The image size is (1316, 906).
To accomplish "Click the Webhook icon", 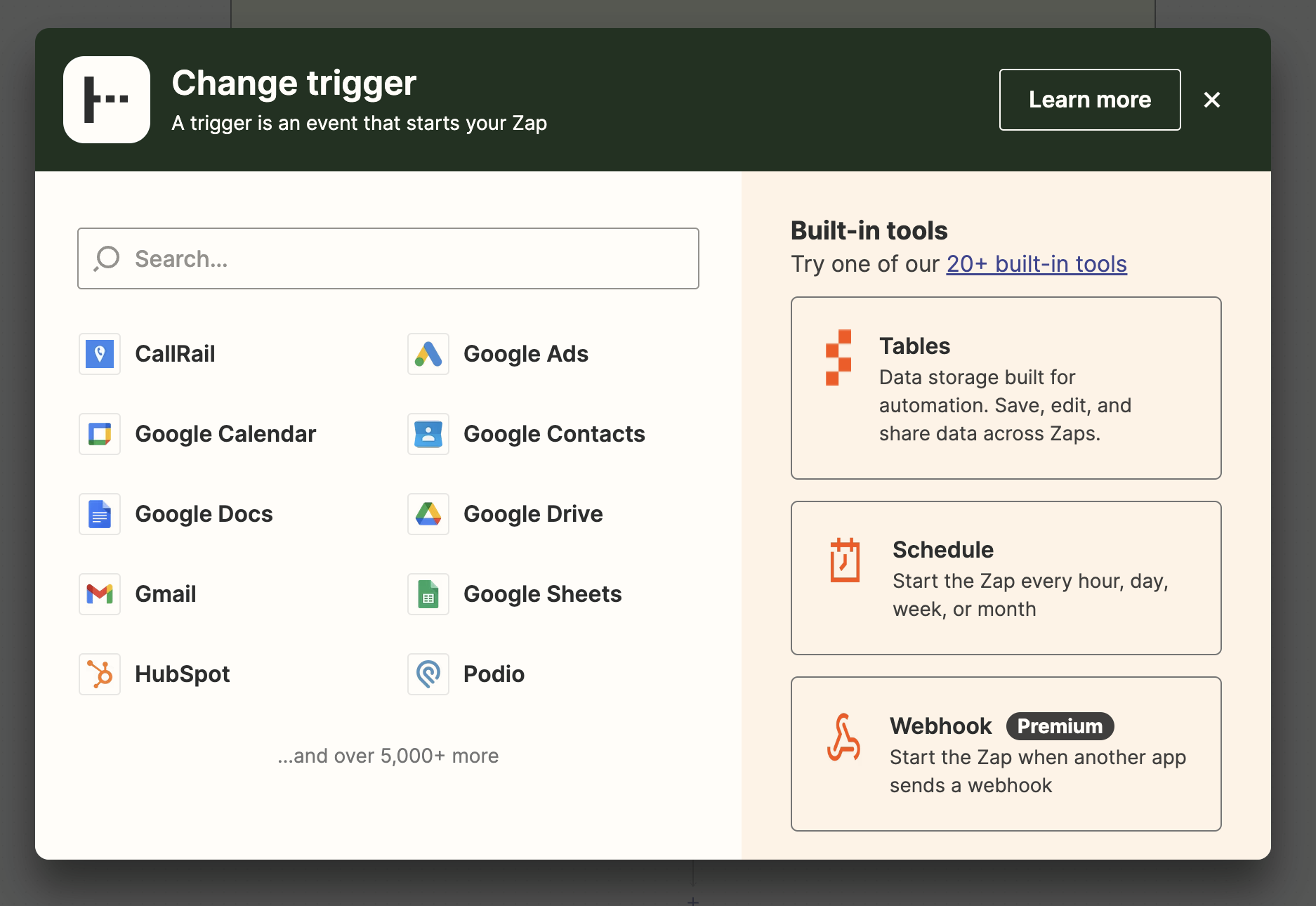I will pos(843,737).
